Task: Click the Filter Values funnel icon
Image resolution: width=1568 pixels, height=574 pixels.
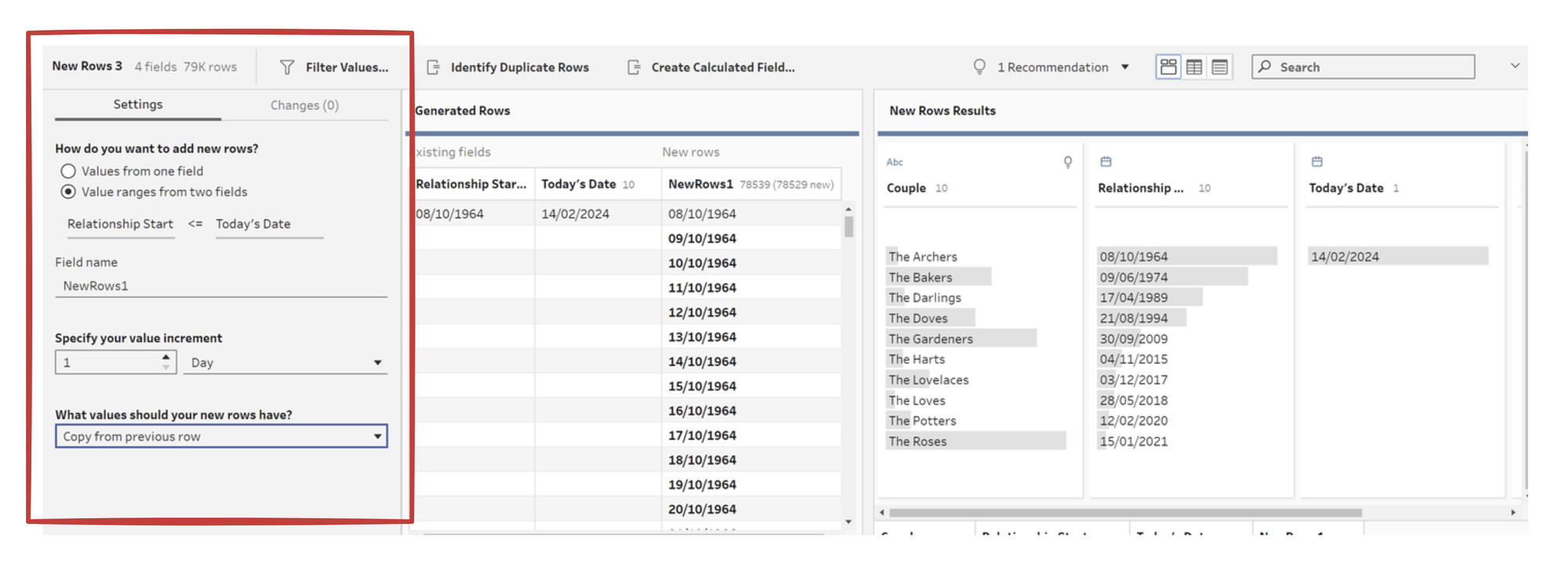Action: tap(287, 67)
